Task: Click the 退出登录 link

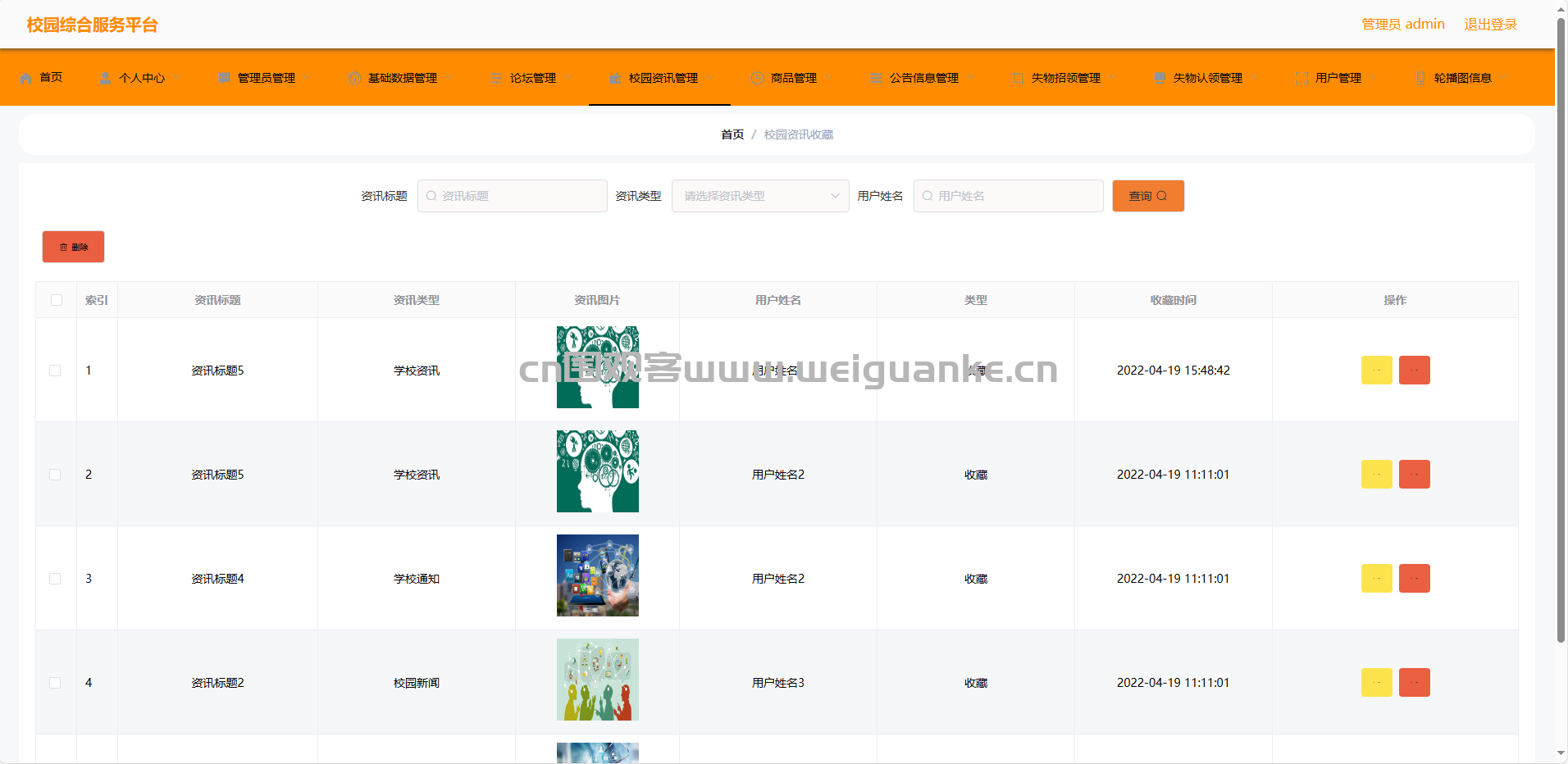Action: pyautogui.click(x=1491, y=25)
